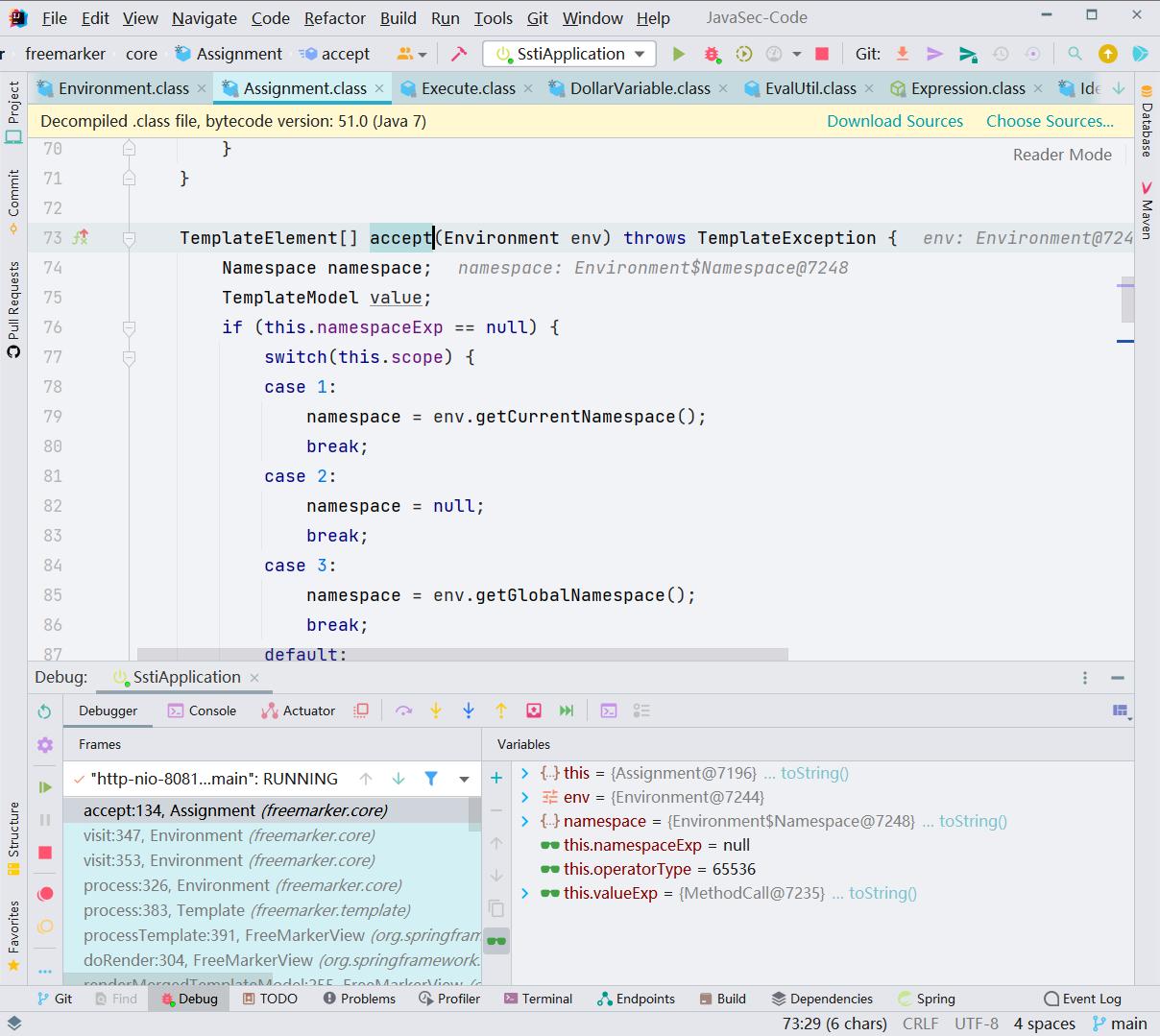The width and height of the screenshot is (1160, 1036).
Task: Open the Refactor menu
Action: tap(334, 17)
